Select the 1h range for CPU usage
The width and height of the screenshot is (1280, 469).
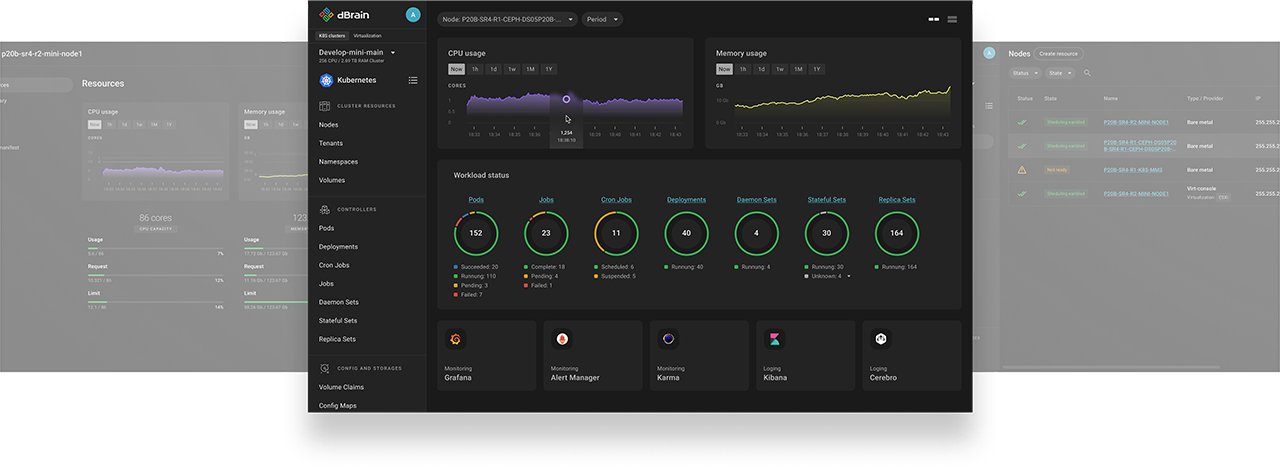[475, 69]
